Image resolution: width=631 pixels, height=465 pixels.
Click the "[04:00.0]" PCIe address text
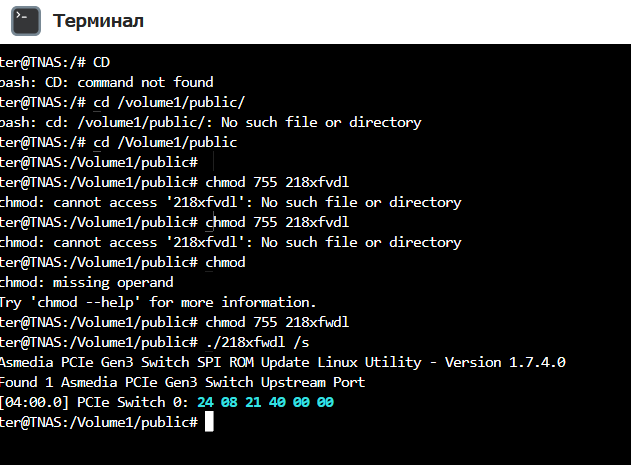pos(35,403)
